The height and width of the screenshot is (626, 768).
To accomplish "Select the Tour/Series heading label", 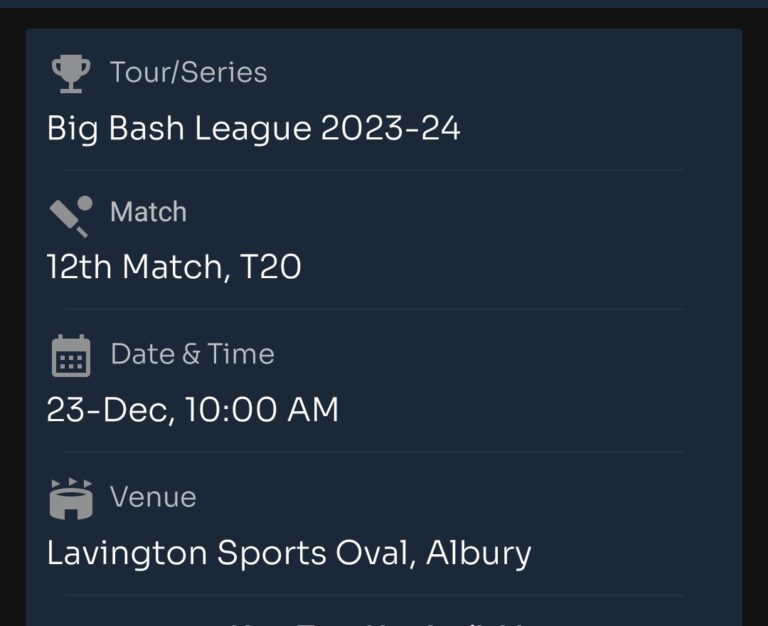I will 189,72.
